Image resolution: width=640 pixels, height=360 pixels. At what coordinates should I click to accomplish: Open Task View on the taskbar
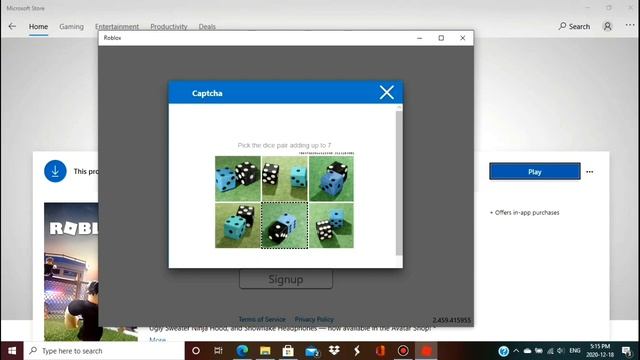[218, 351]
